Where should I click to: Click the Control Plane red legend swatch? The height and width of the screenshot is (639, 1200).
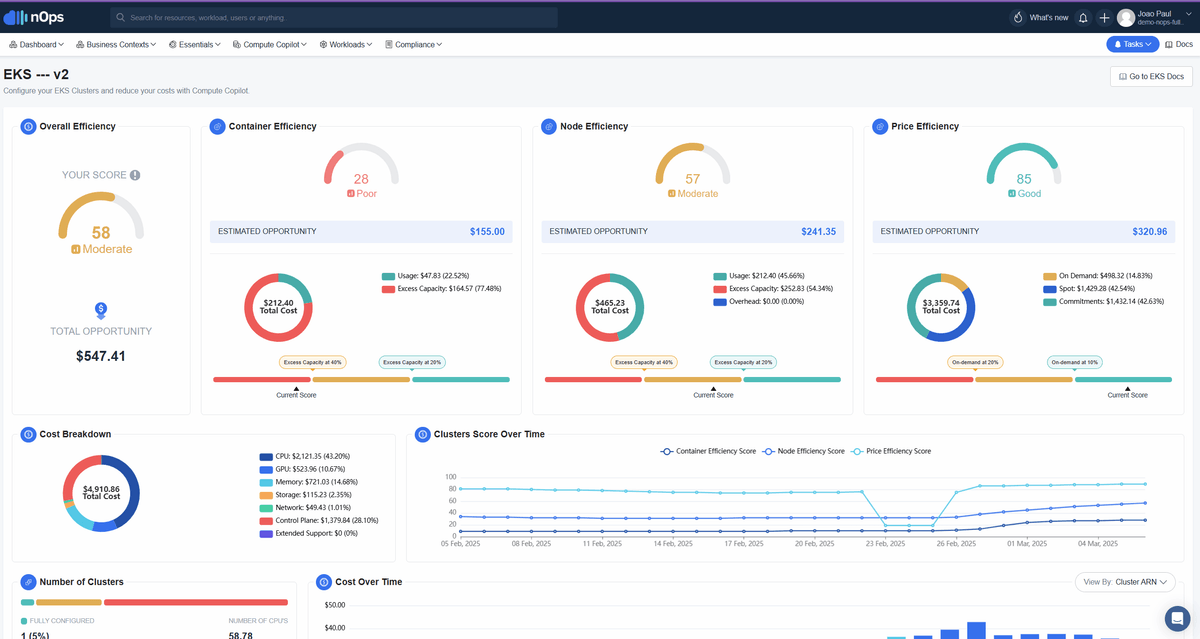pyautogui.click(x=266, y=521)
